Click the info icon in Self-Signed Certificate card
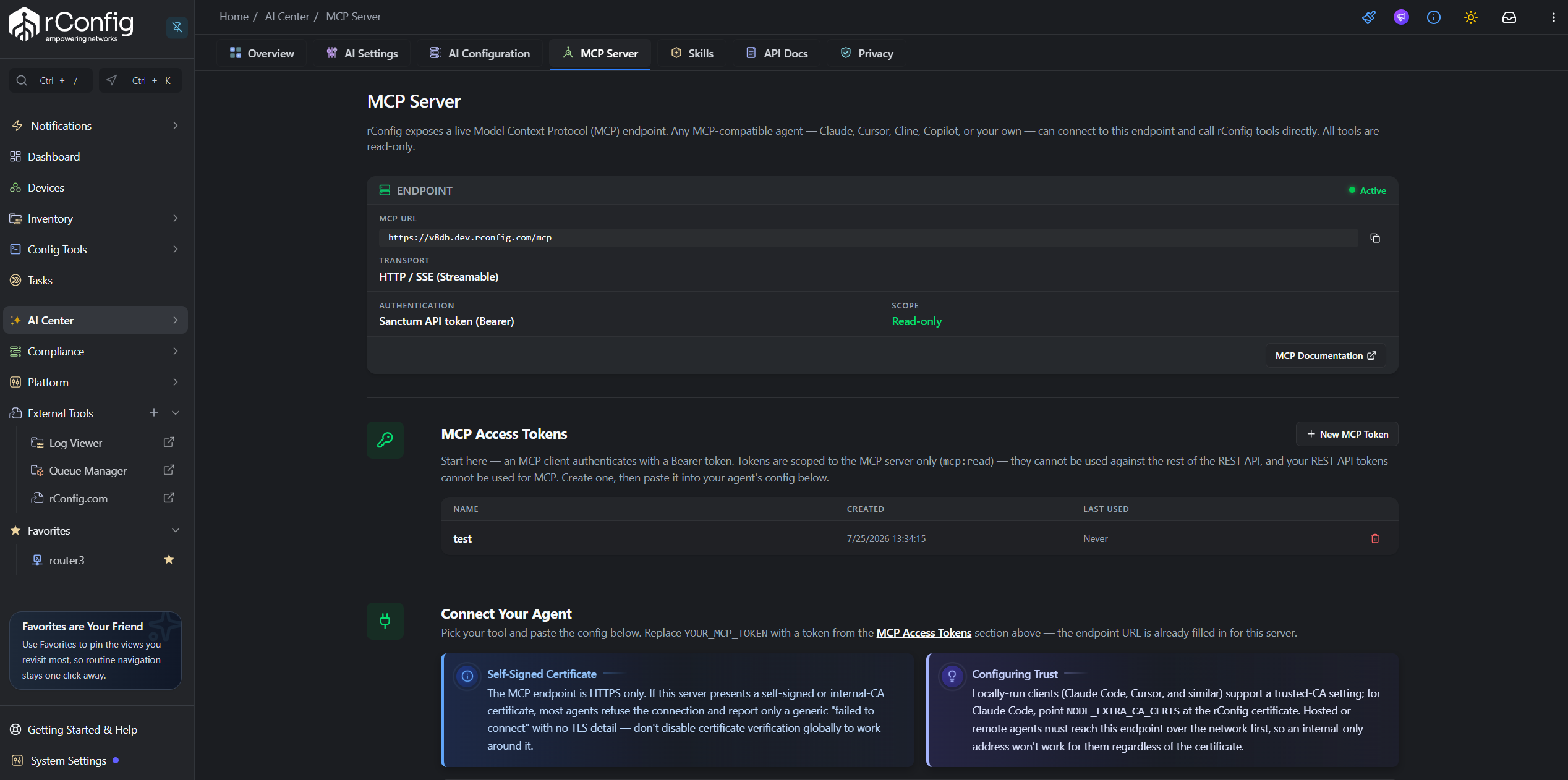Image resolution: width=1568 pixels, height=780 pixels. pos(467,676)
